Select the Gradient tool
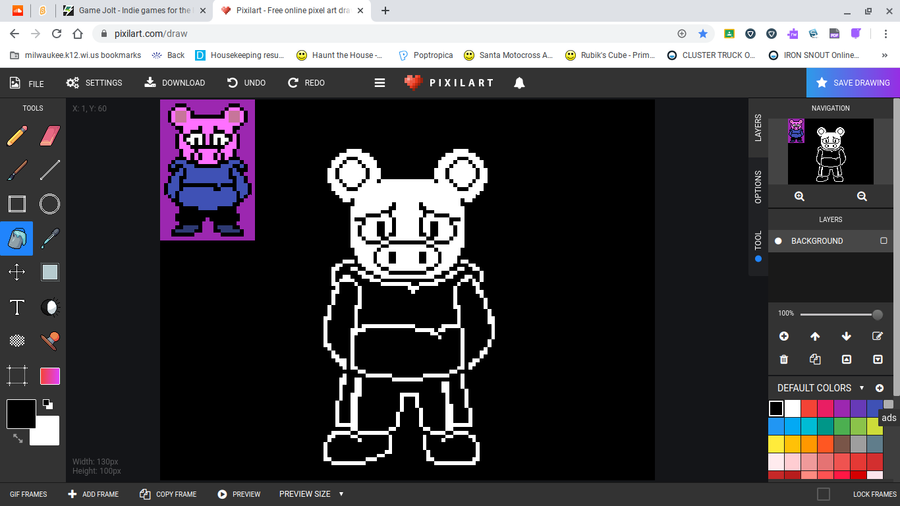 coord(50,376)
